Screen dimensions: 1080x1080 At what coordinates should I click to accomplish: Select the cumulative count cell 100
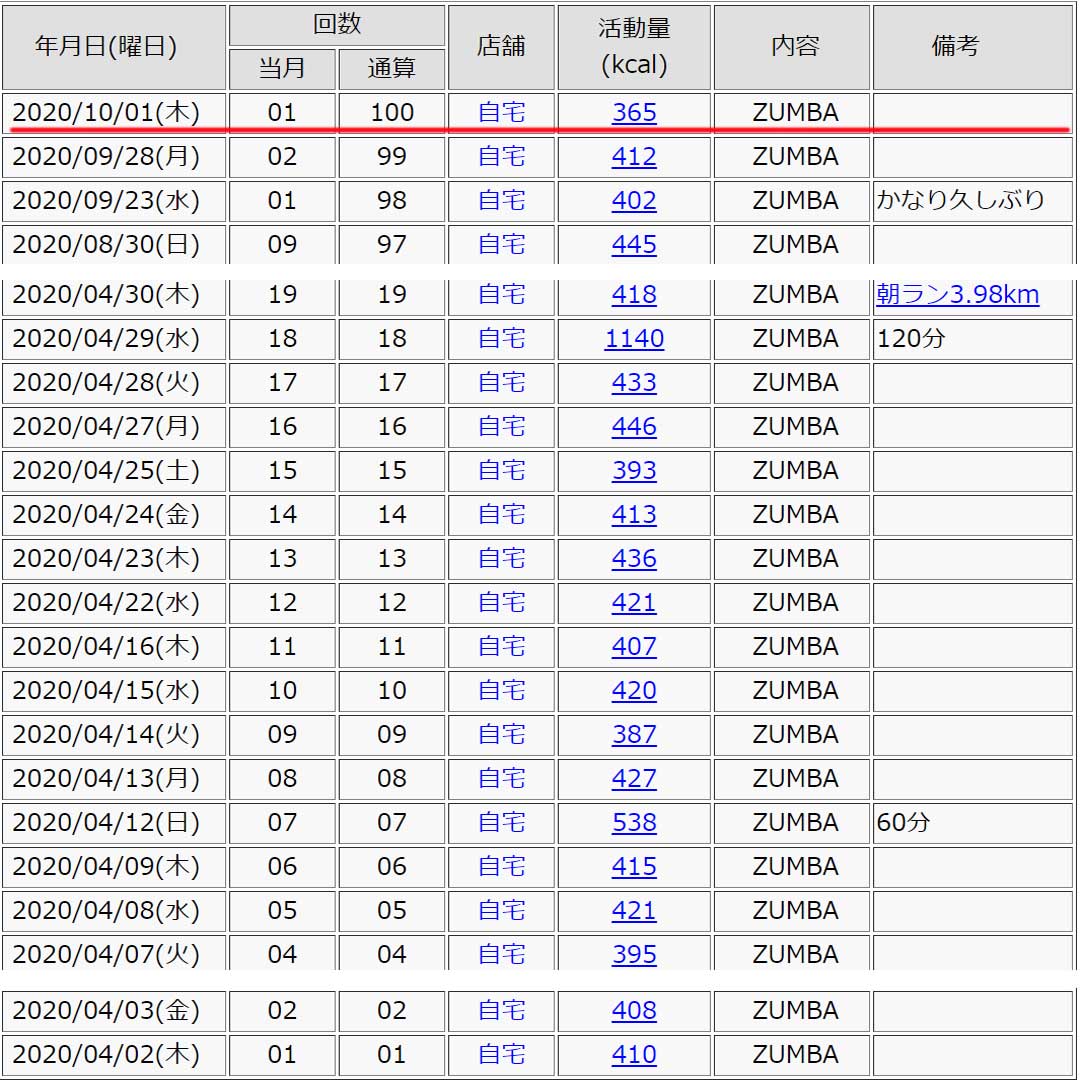[392, 112]
